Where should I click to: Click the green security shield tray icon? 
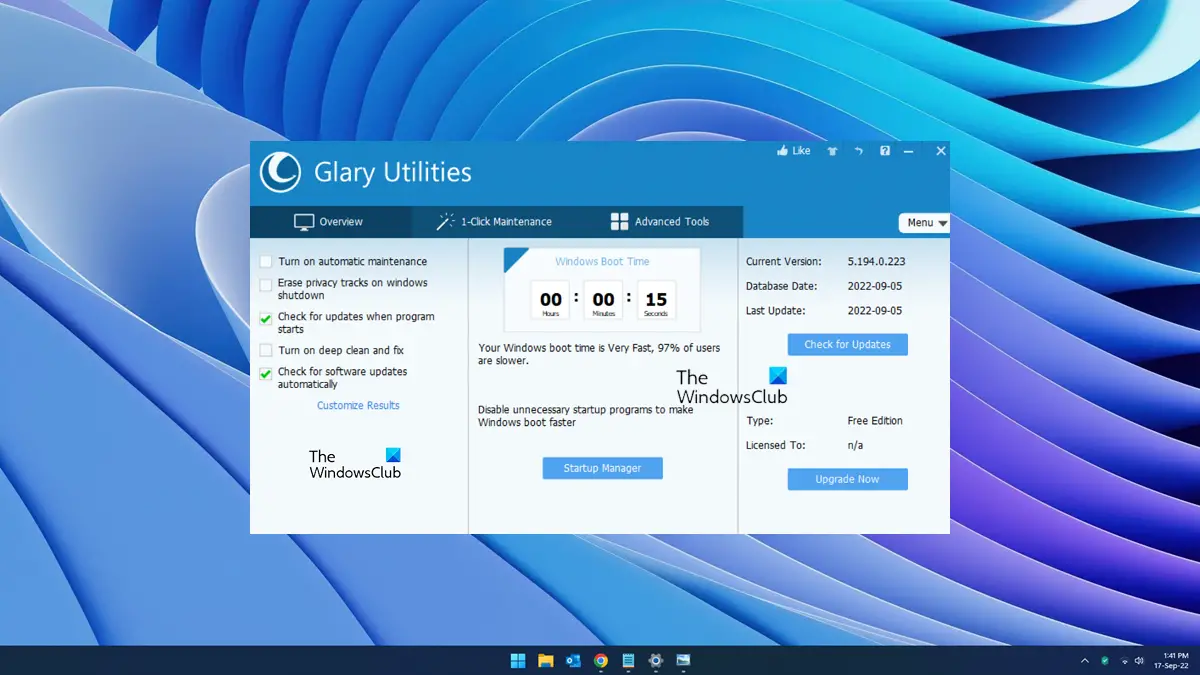tap(1105, 660)
